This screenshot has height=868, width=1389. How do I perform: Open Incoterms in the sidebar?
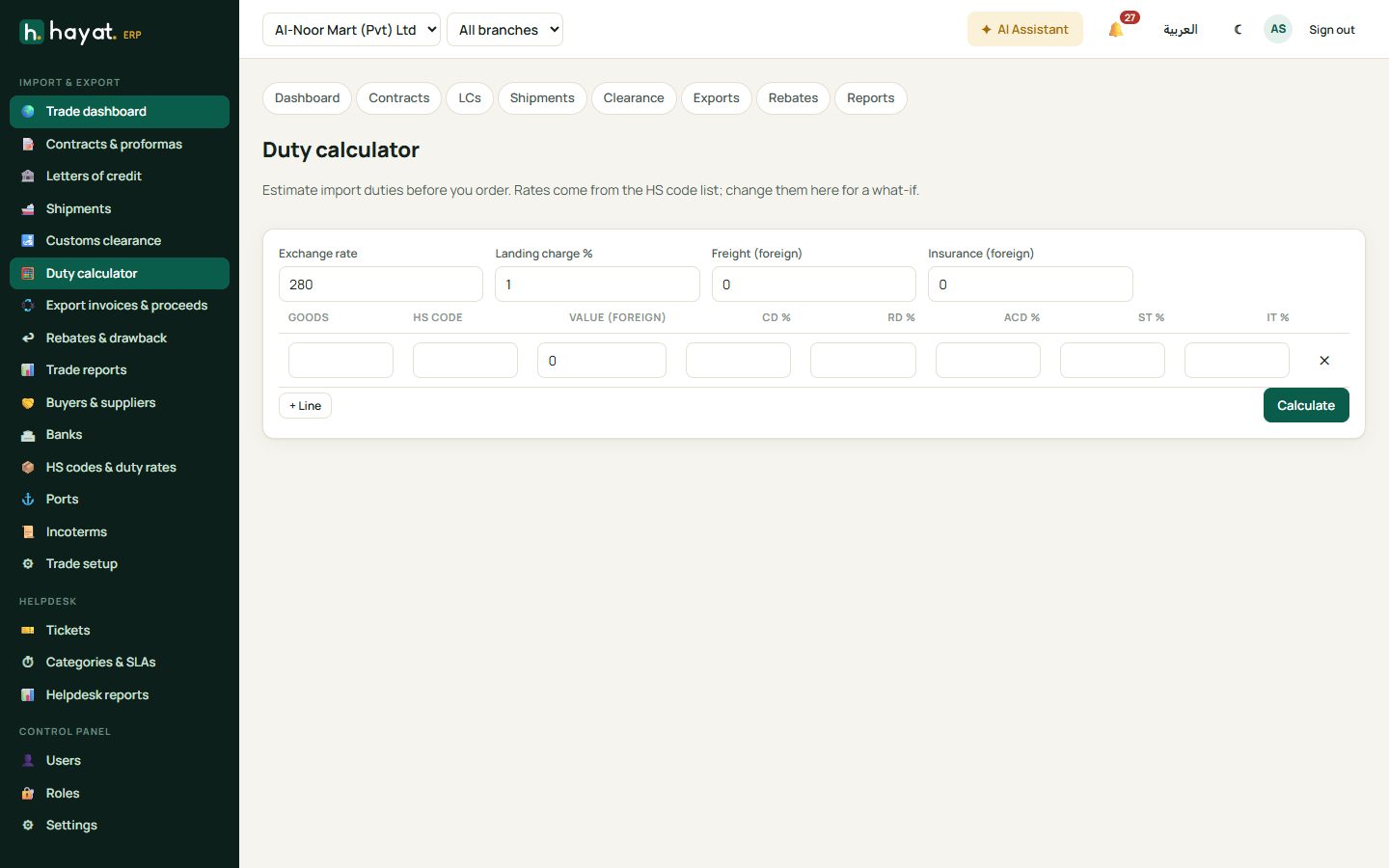[120, 532]
